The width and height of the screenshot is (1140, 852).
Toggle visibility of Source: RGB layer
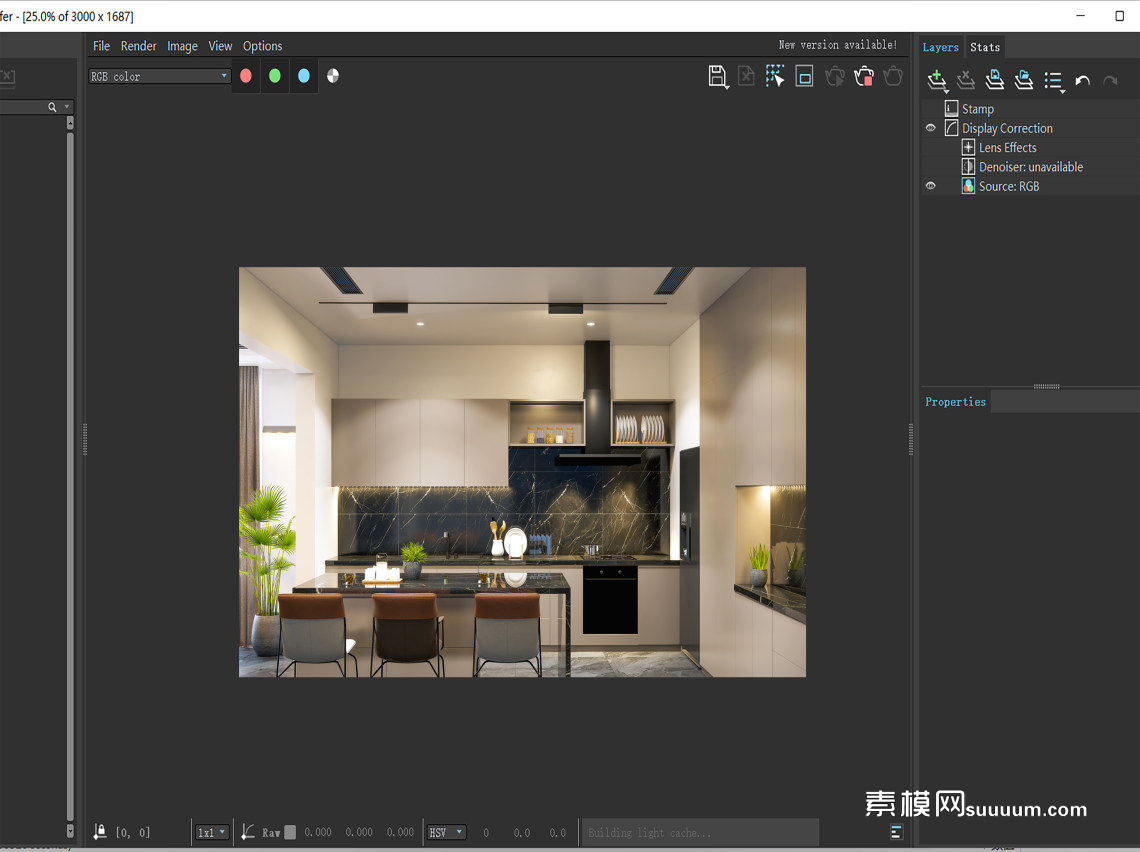pyautogui.click(x=931, y=186)
